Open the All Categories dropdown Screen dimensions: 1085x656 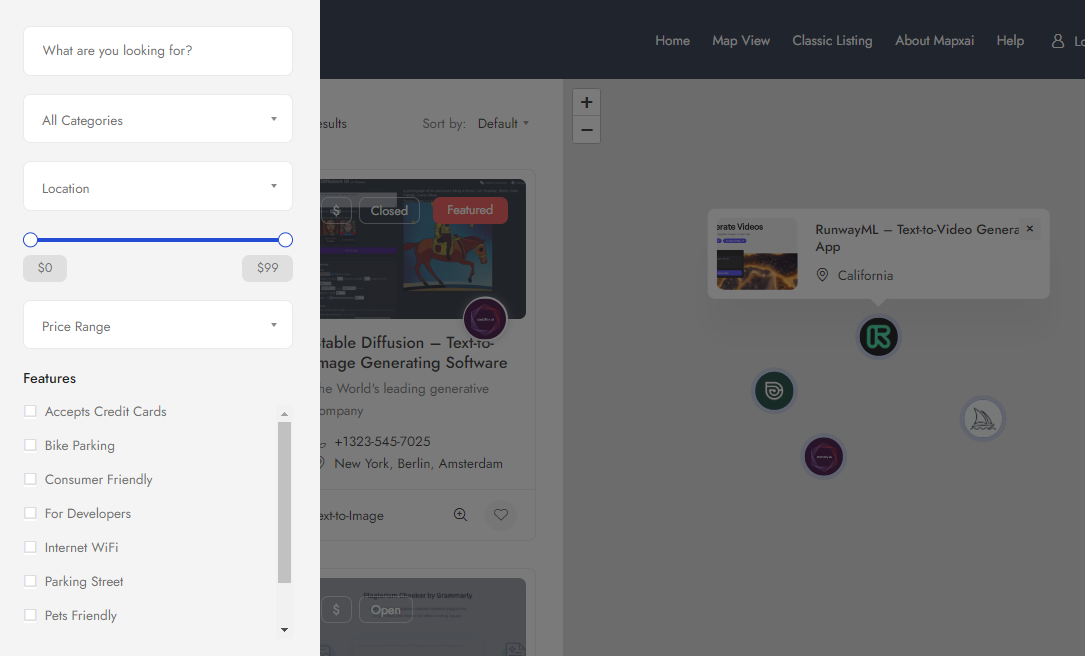point(158,119)
